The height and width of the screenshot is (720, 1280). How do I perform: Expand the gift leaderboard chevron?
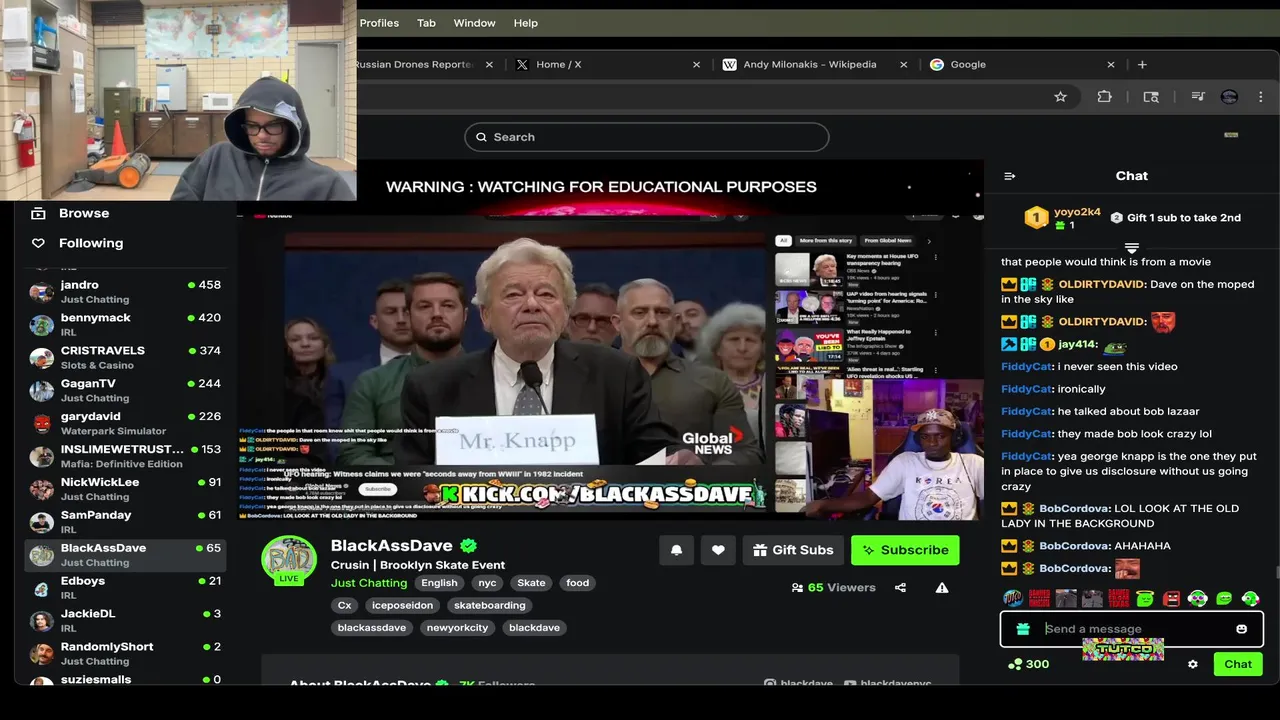(x=1132, y=247)
